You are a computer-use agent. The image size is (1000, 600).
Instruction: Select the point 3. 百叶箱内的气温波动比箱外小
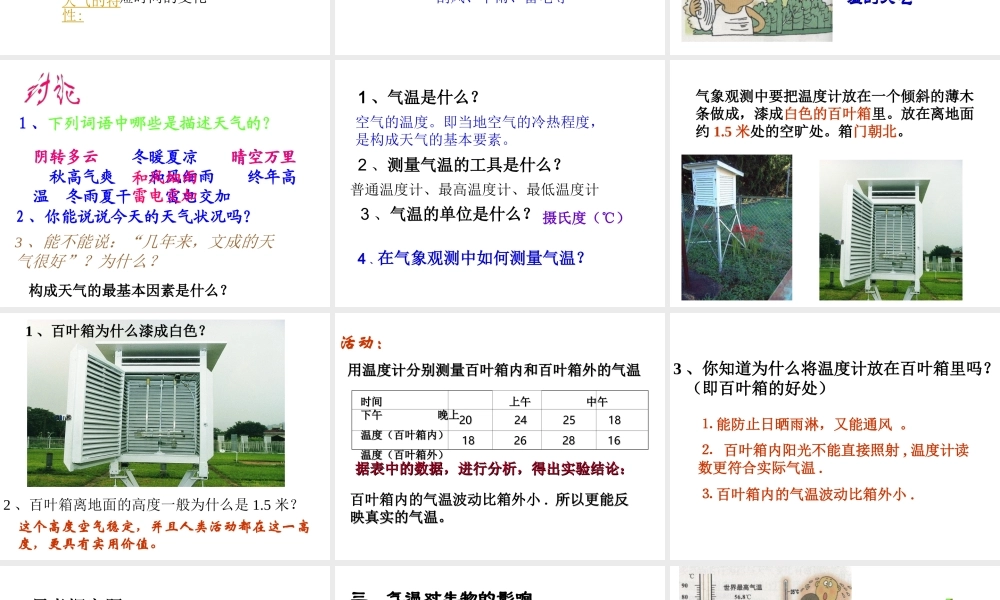click(x=808, y=494)
